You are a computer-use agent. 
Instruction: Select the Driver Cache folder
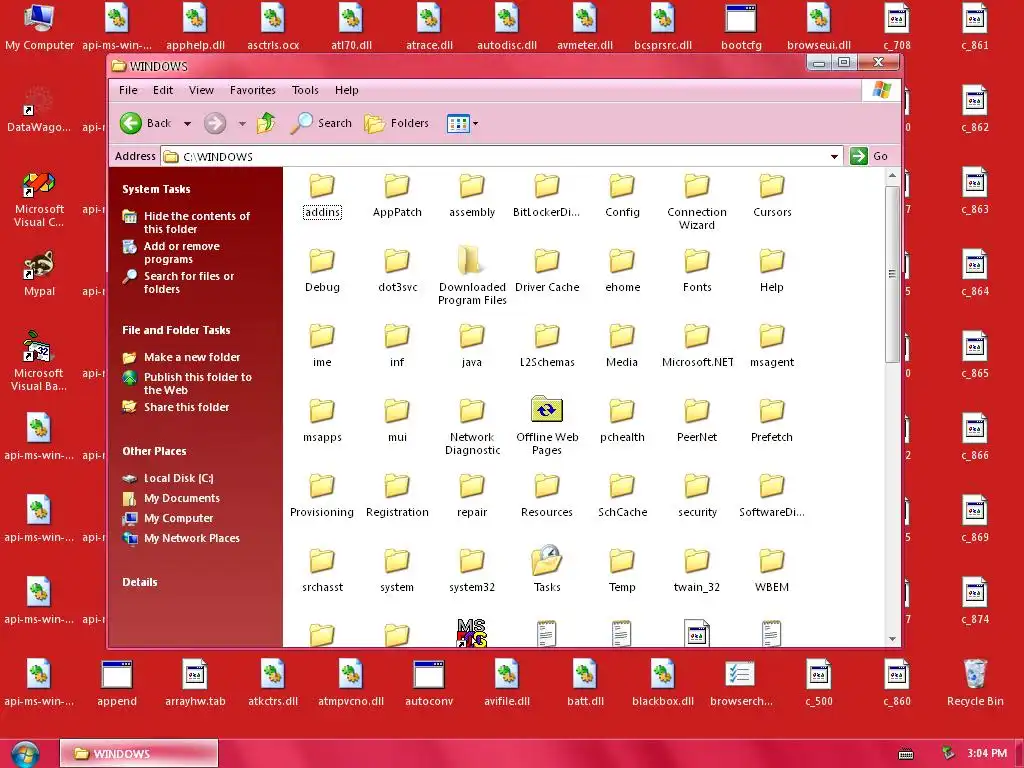coord(547,272)
